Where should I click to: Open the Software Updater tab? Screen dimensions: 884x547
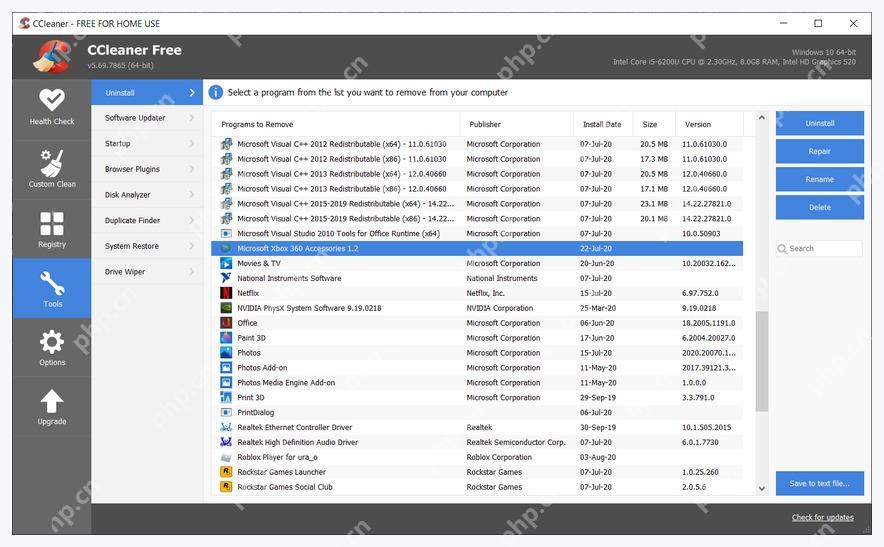click(x=147, y=118)
